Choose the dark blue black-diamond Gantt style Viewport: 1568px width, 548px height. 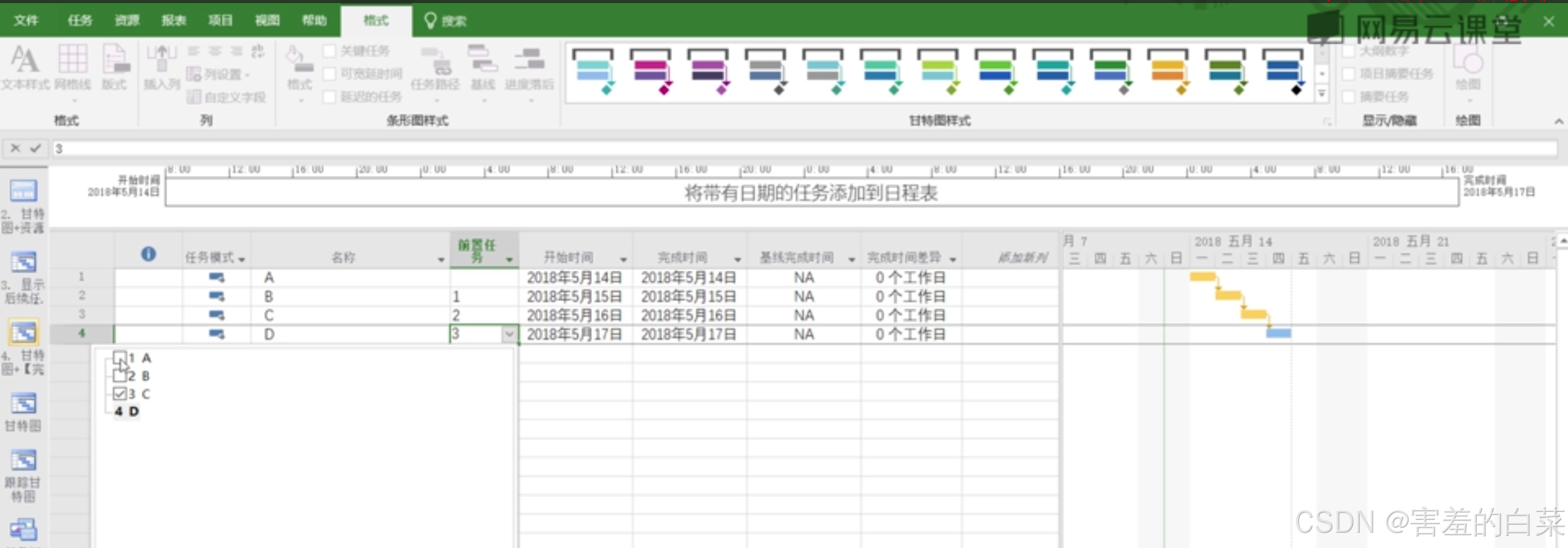(1283, 72)
